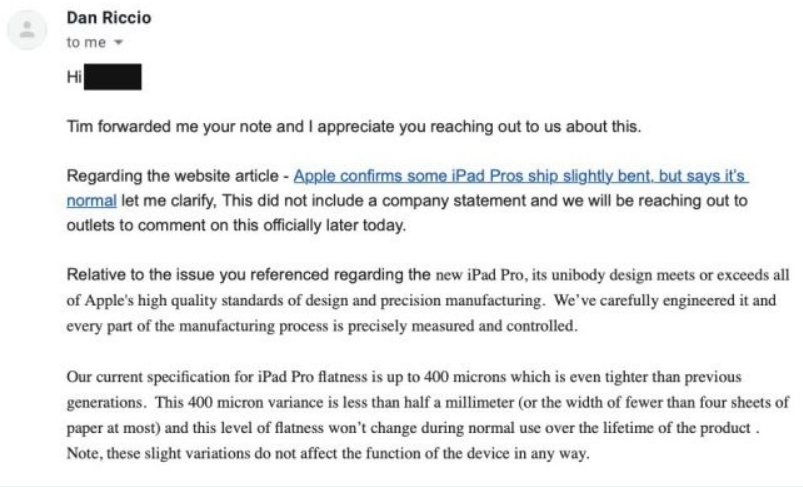Click the line starting "paper at most"
Screen dimensions: 803x487
tap(413, 428)
